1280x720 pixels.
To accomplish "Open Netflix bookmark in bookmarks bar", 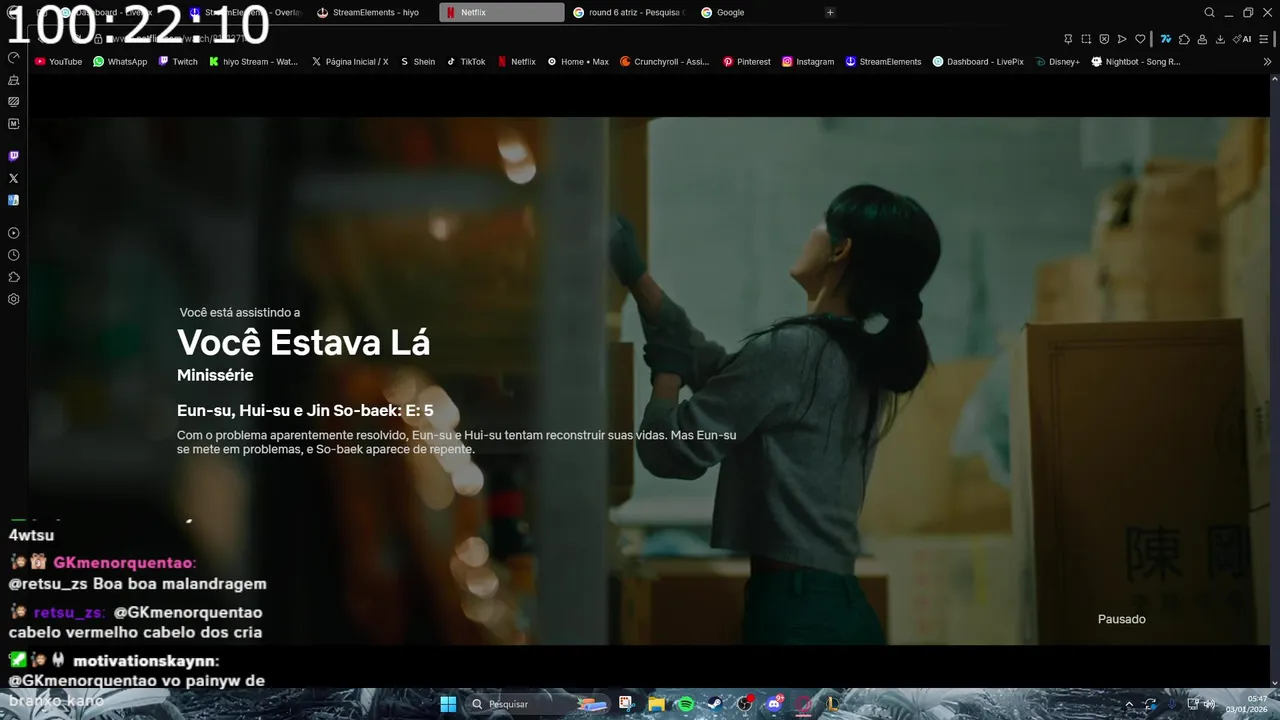I will coord(517,61).
